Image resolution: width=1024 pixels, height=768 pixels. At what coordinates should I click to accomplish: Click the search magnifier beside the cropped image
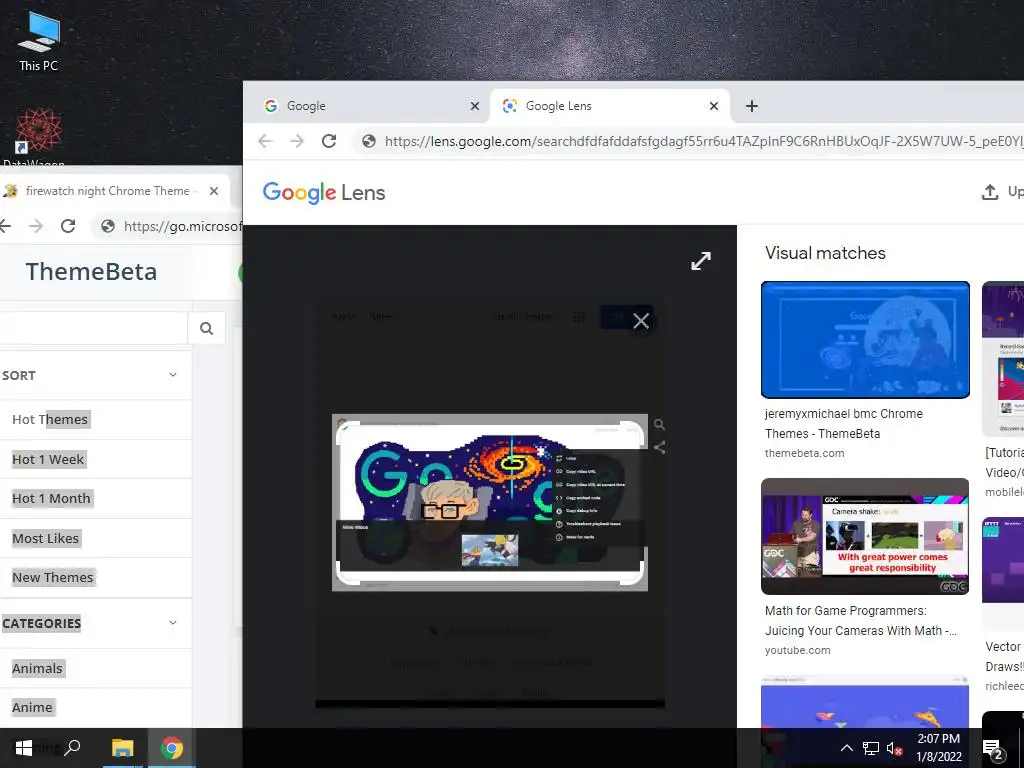click(660, 425)
